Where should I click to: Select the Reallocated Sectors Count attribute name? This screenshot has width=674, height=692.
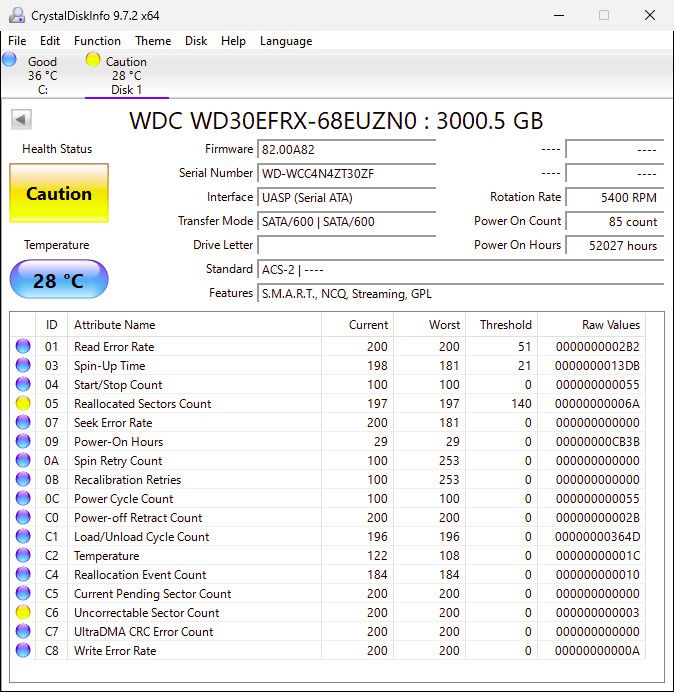(143, 404)
